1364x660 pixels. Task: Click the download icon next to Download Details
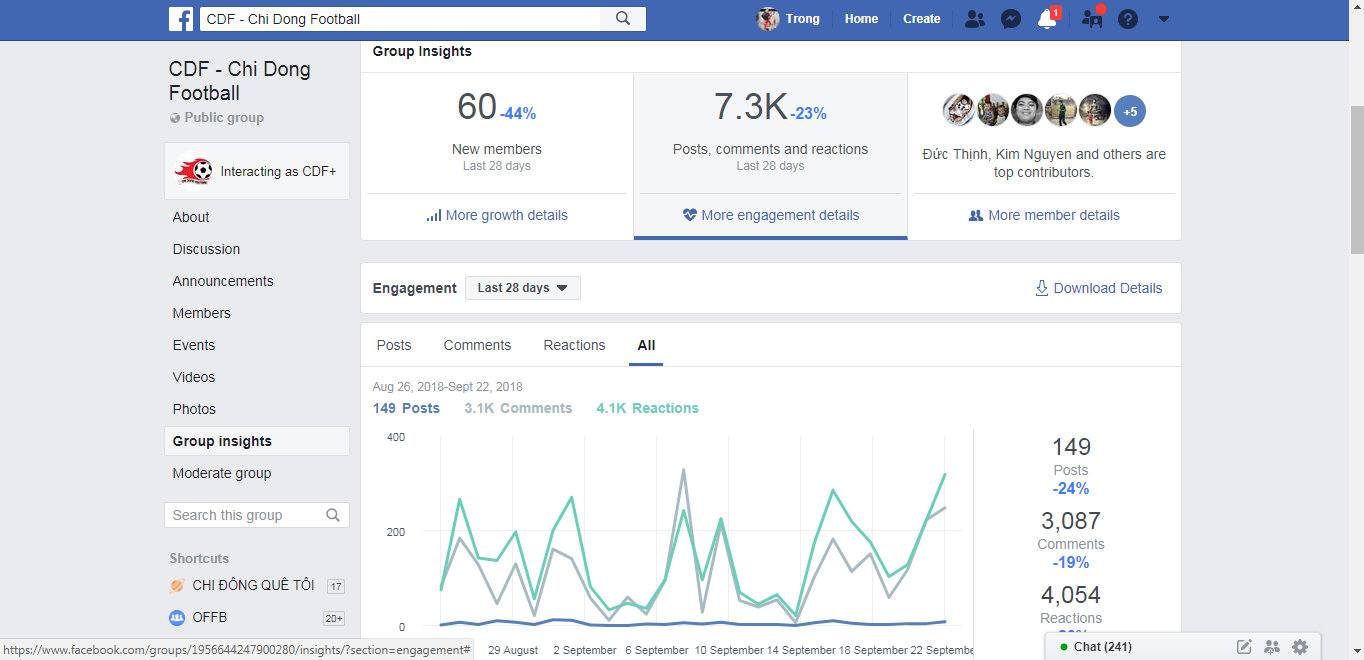(x=1042, y=288)
